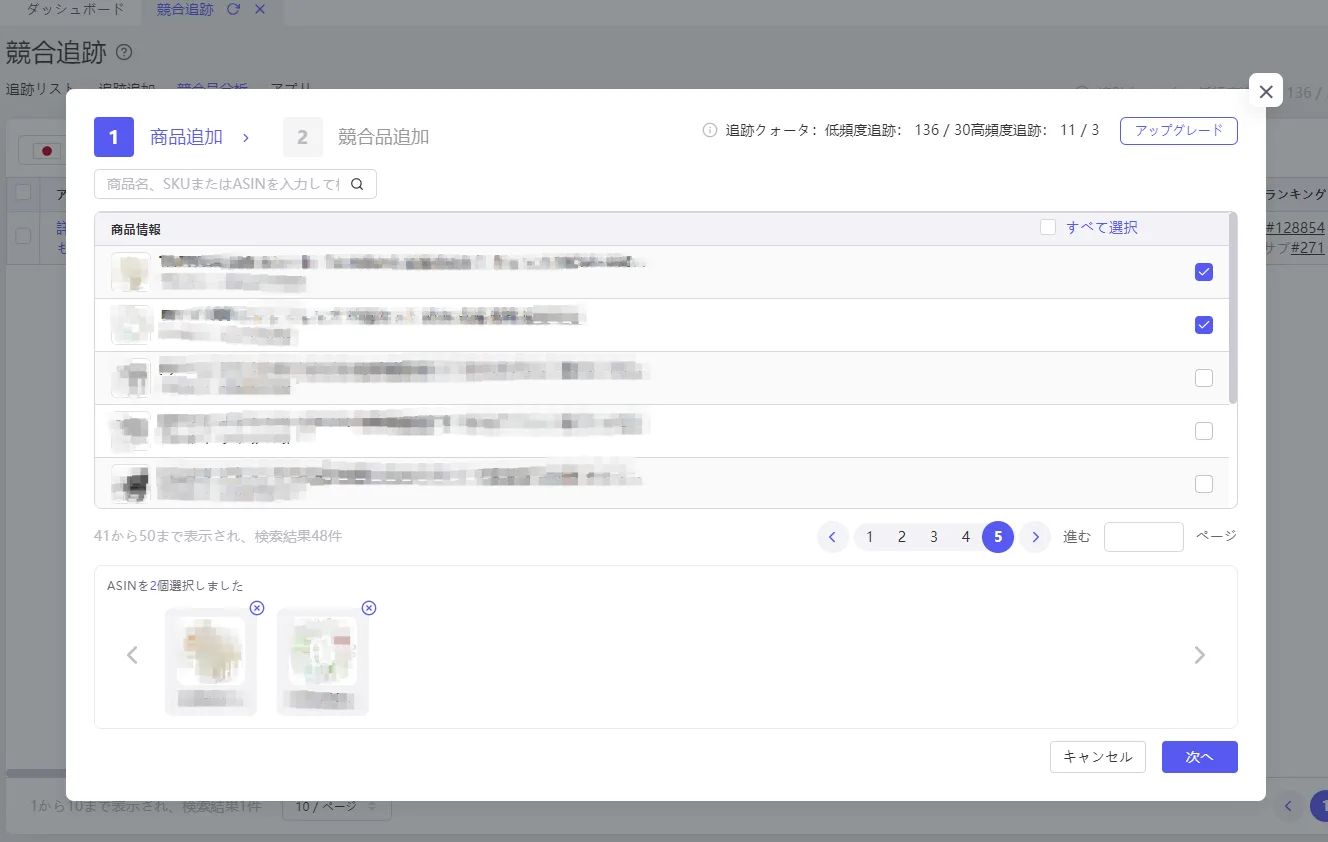Viewport: 1328px width, 842px height.
Task: Click the アップグレード button
Action: [1179, 131]
